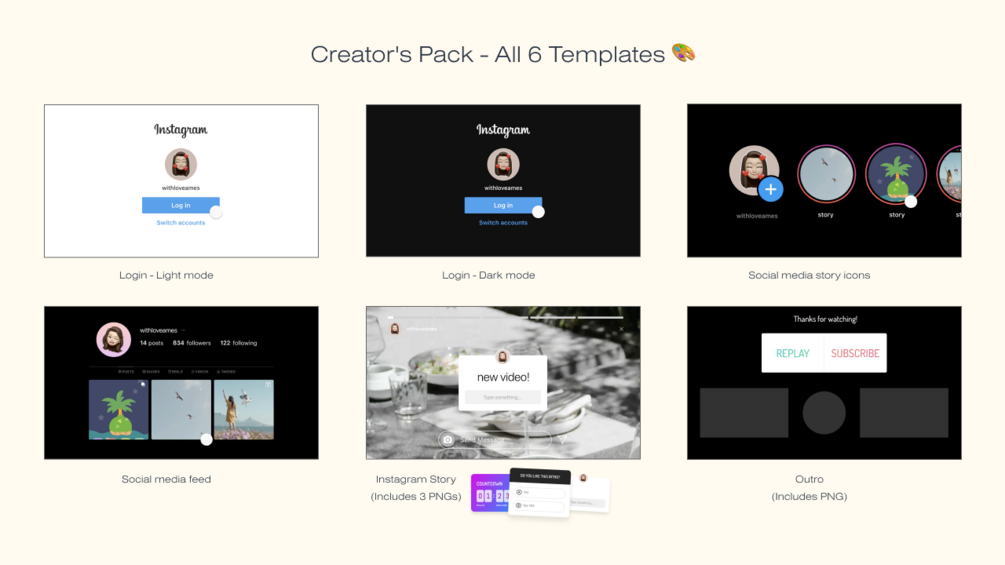Click the avatar atop the new video sticker
Image resolution: width=1005 pixels, height=565 pixels.
502,357
